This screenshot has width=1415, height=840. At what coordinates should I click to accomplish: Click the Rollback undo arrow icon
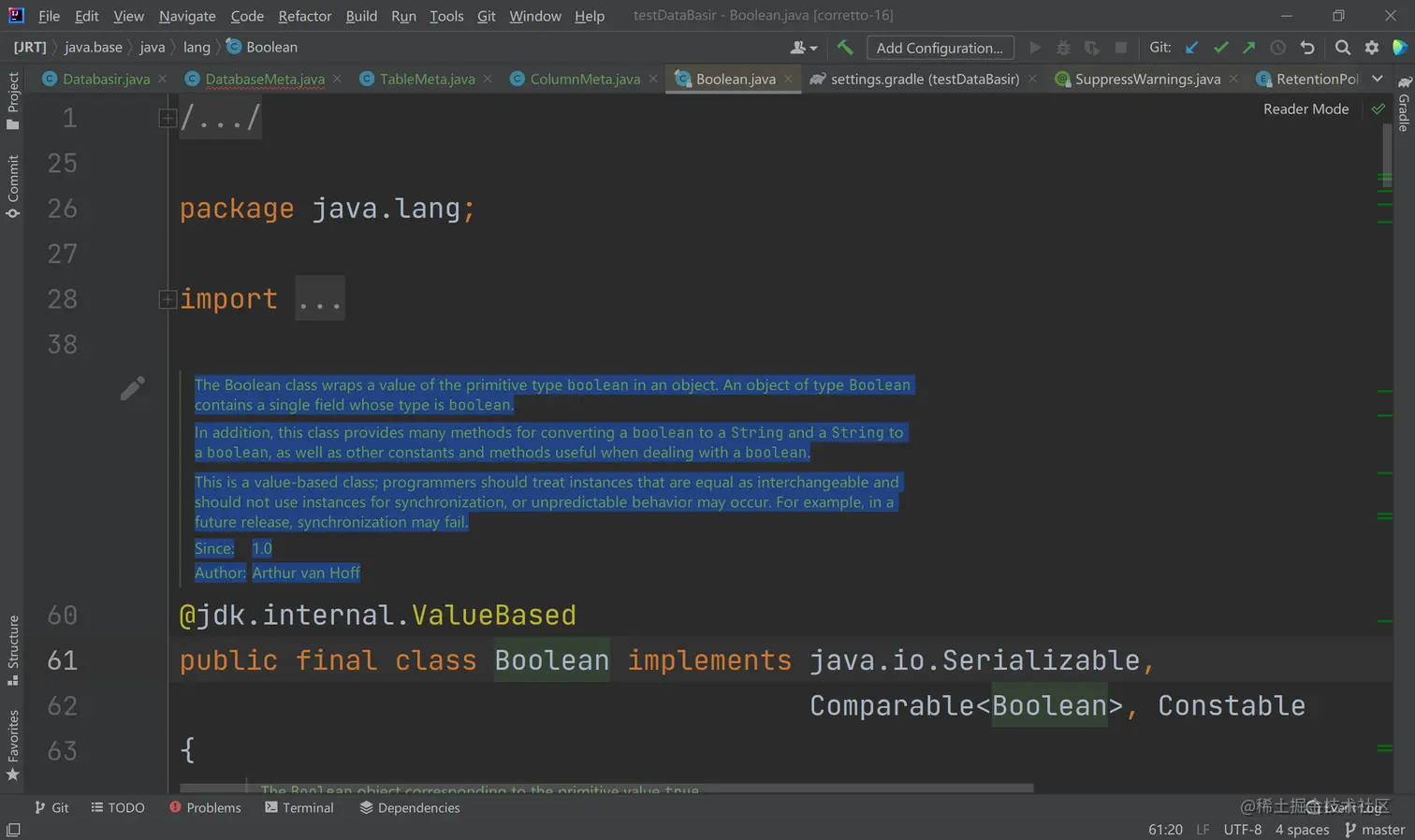coord(1307,48)
